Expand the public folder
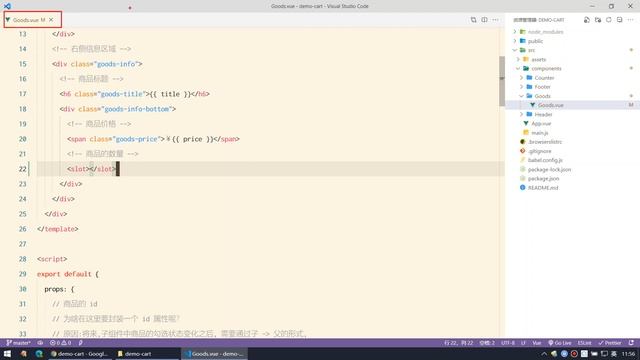 point(535,41)
